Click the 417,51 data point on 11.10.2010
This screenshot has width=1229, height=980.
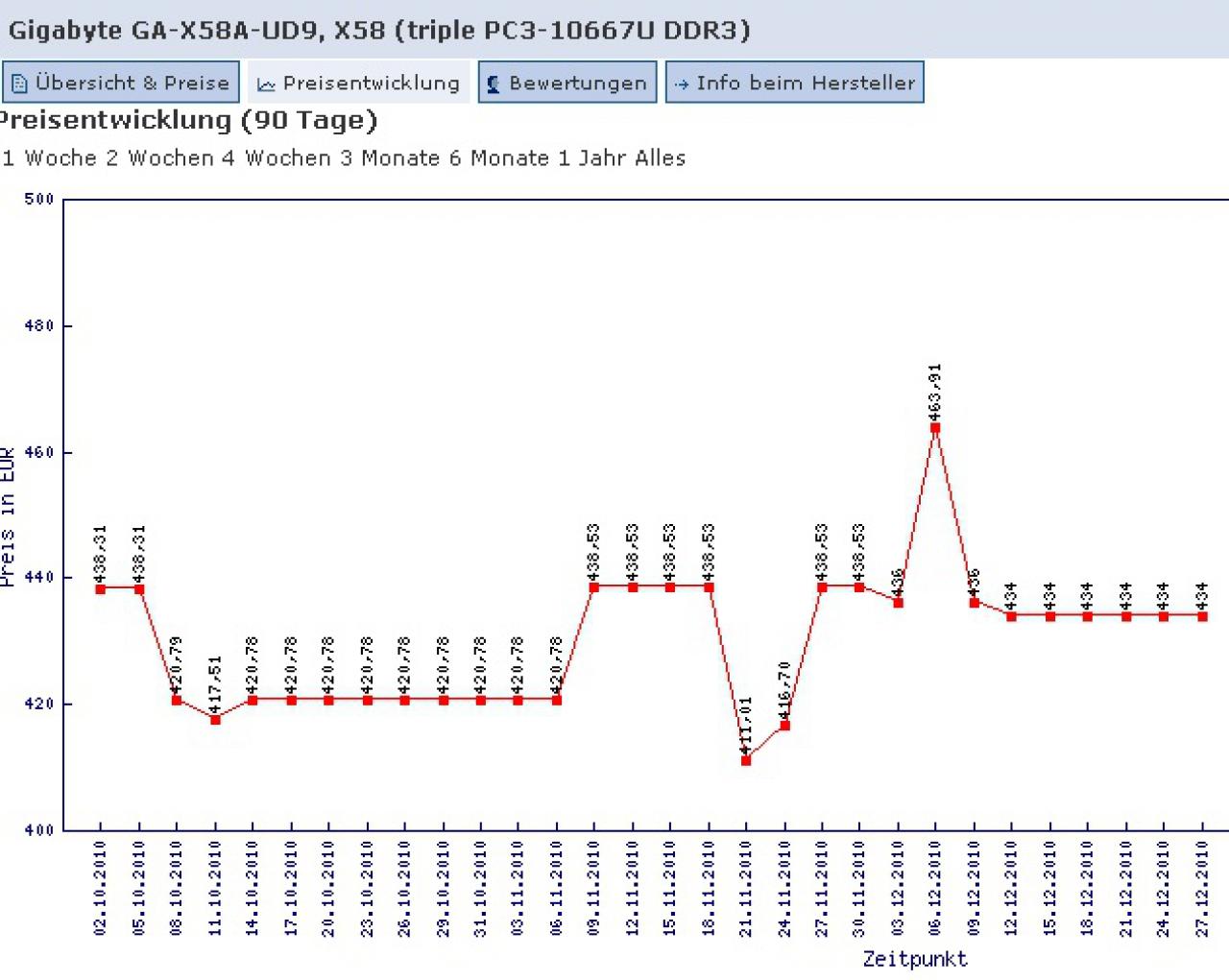click(215, 720)
